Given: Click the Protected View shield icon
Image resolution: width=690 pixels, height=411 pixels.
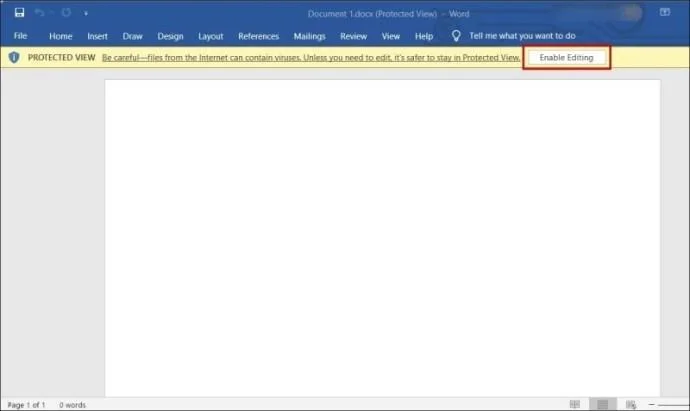Looking at the screenshot, I should click(x=14, y=57).
